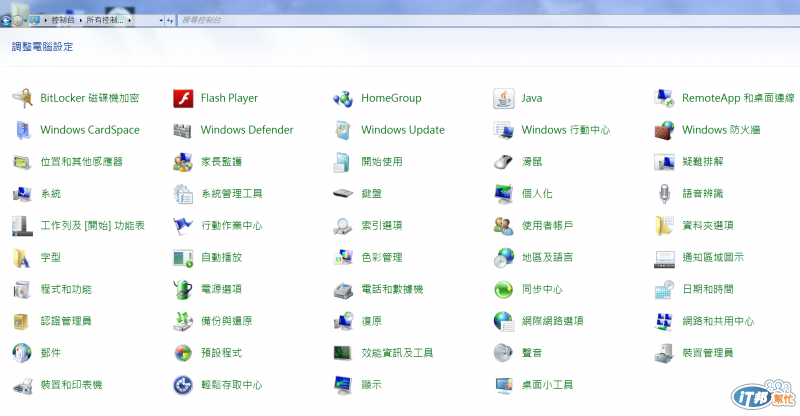Open the 開始使用 link

[x=382, y=161]
